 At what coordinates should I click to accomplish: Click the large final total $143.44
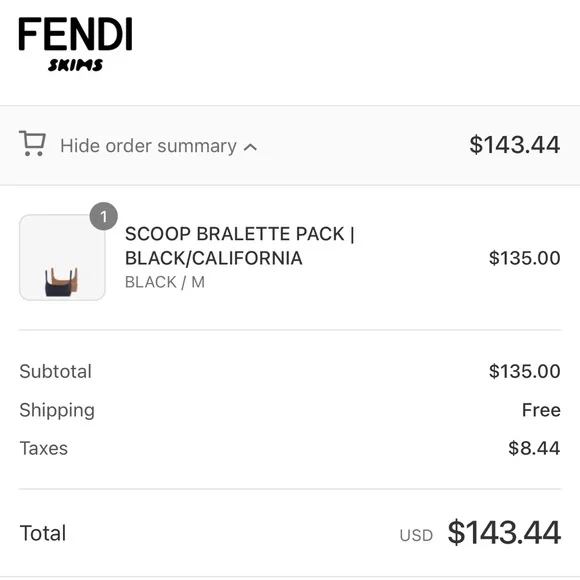504,533
